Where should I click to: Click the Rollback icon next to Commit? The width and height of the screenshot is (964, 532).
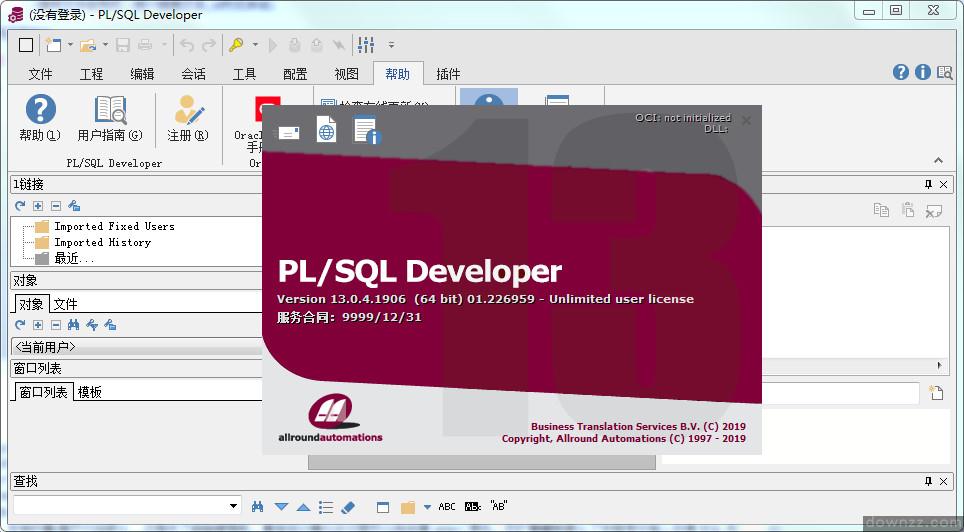[317, 45]
